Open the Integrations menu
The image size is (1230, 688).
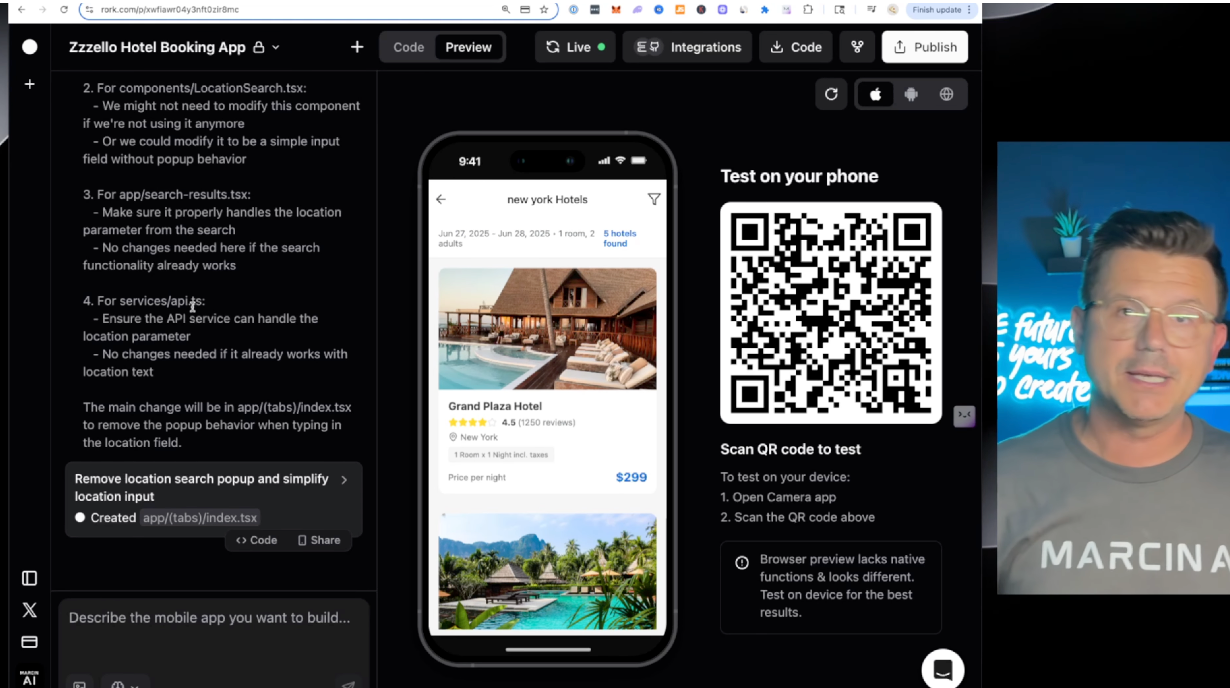[687, 46]
